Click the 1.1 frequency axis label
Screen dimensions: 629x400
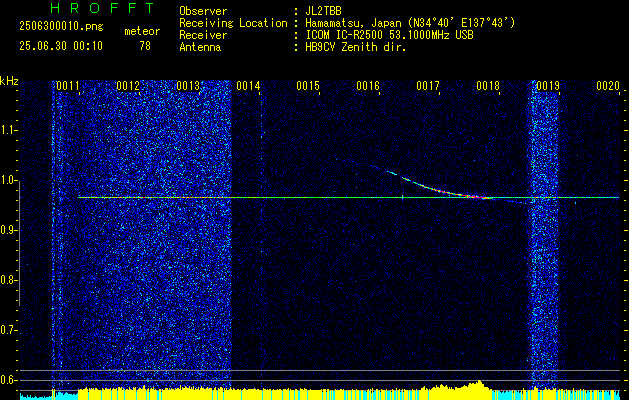point(8,130)
